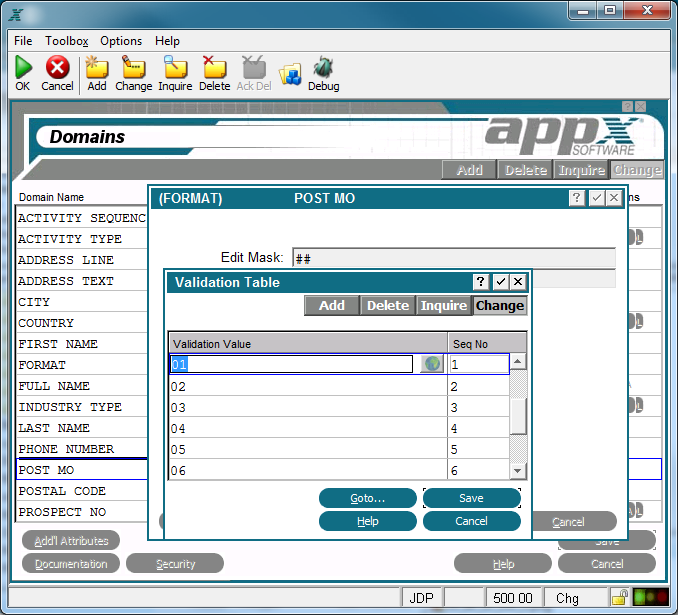Screen dimensions: 678x615
Task: Click the globe lookup icon beside value 01
Action: click(x=432, y=364)
